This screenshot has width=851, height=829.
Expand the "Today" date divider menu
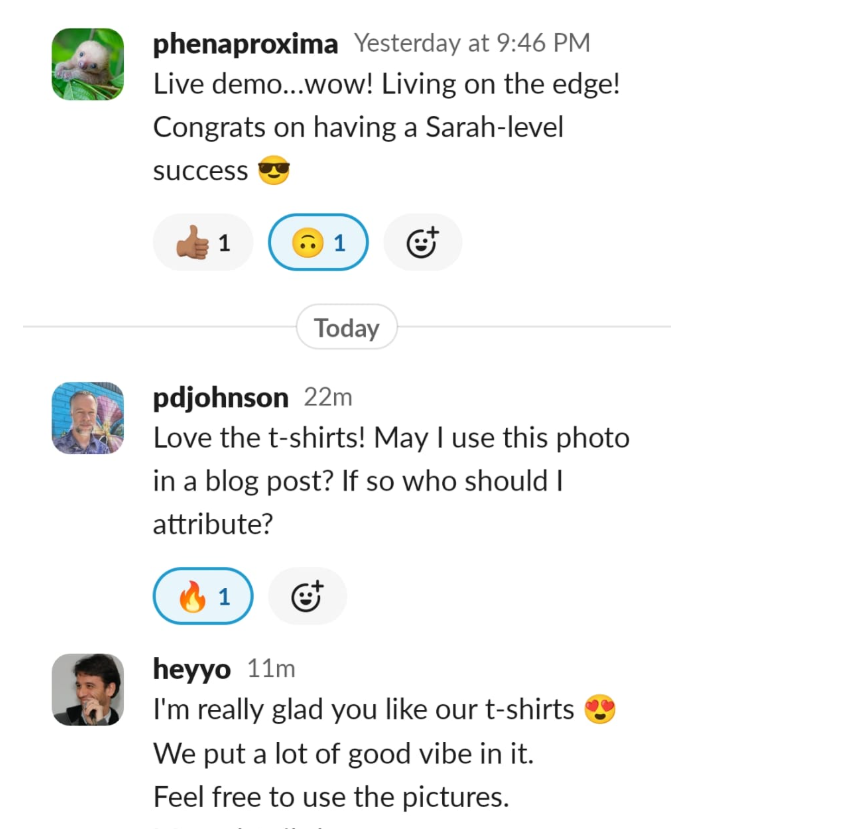(346, 328)
